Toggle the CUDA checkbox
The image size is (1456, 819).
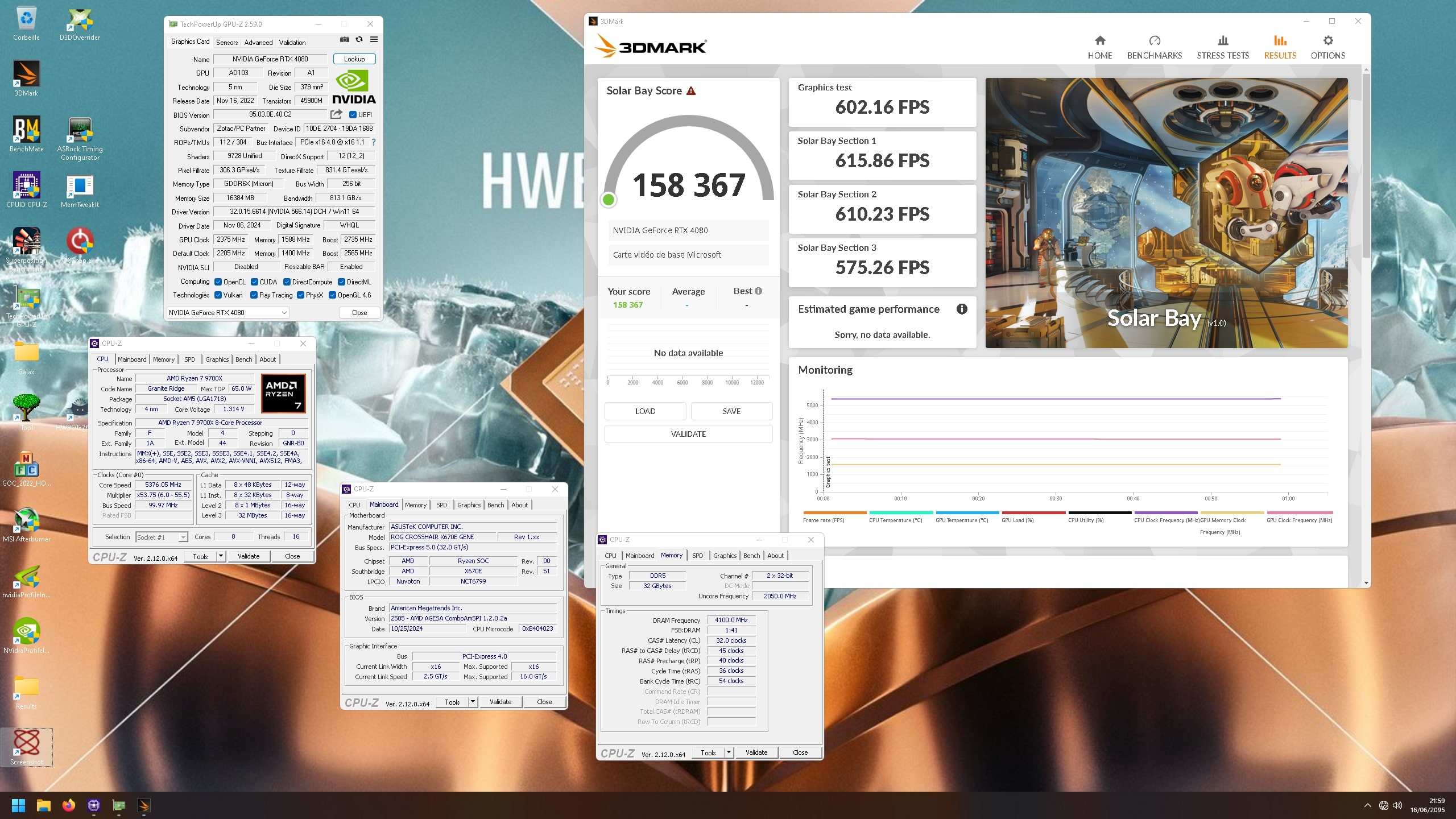255,282
